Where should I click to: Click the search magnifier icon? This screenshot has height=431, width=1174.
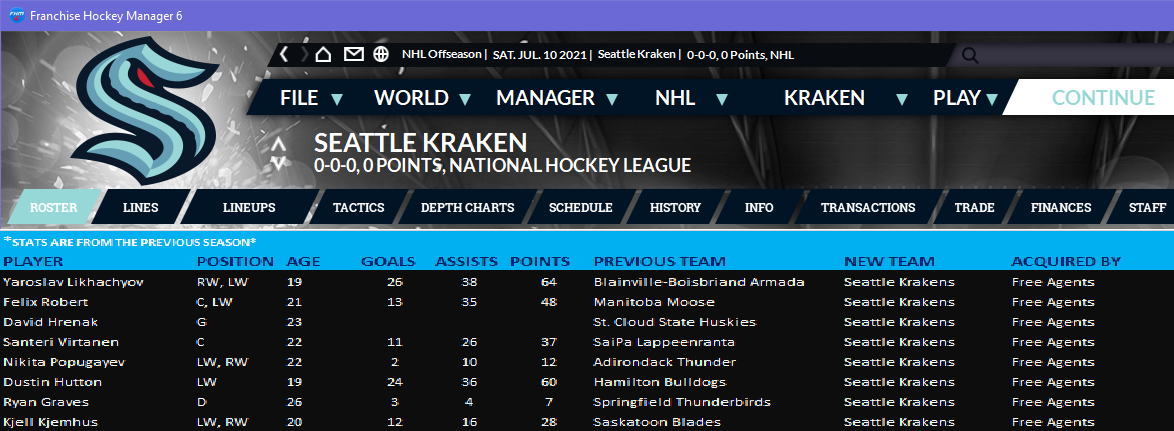[970, 55]
